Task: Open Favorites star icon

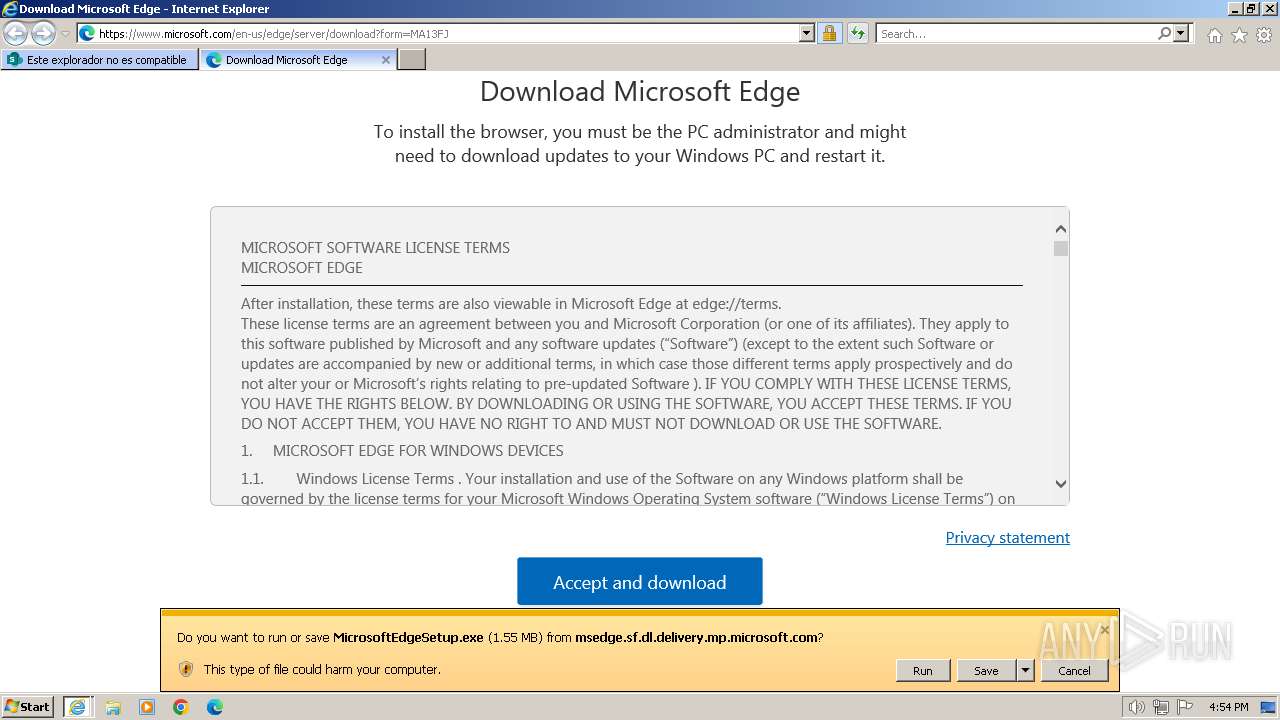Action: coord(1239,35)
